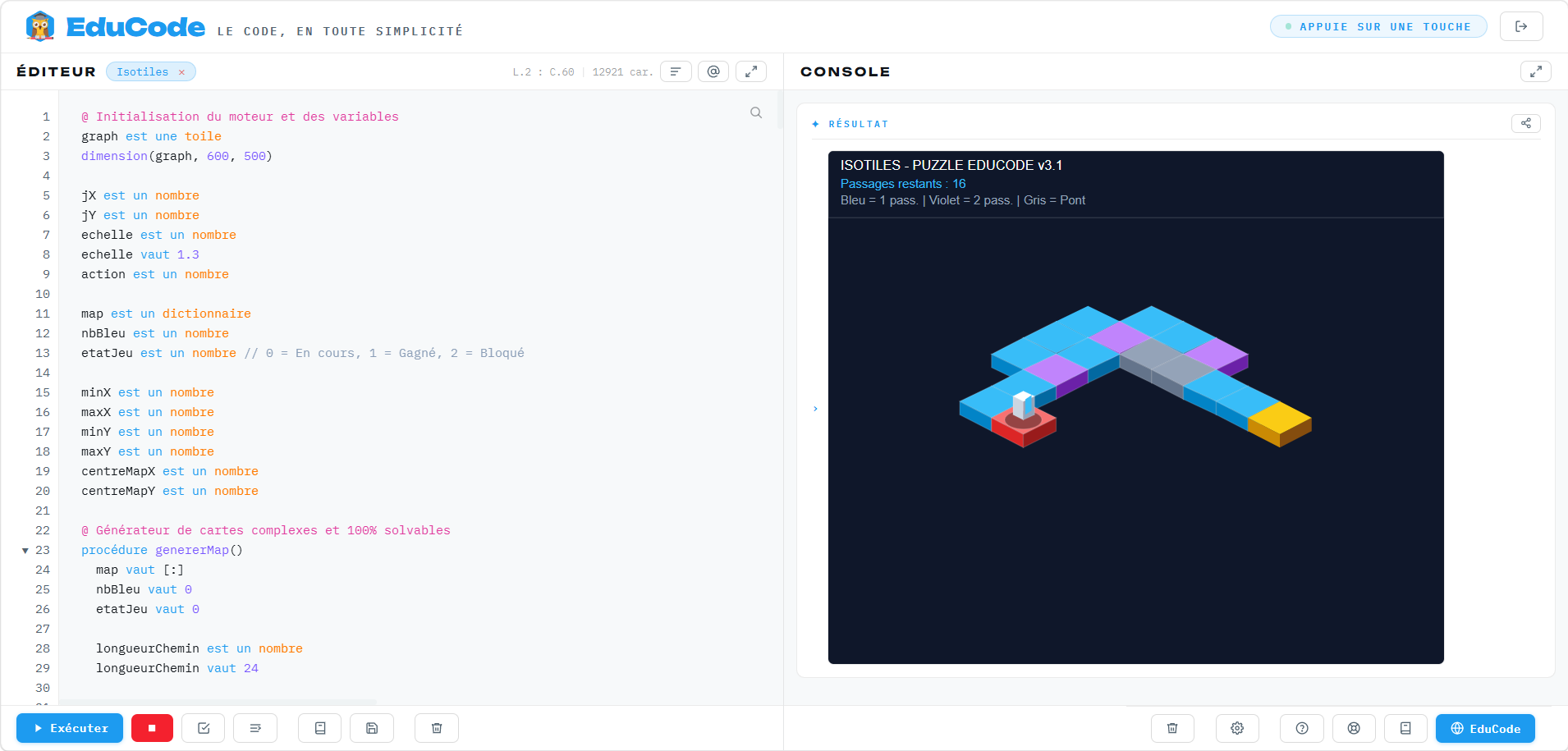Screen dimensions: 1568x751
Task: Open console settings gear icon
Action: [x=1237, y=728]
